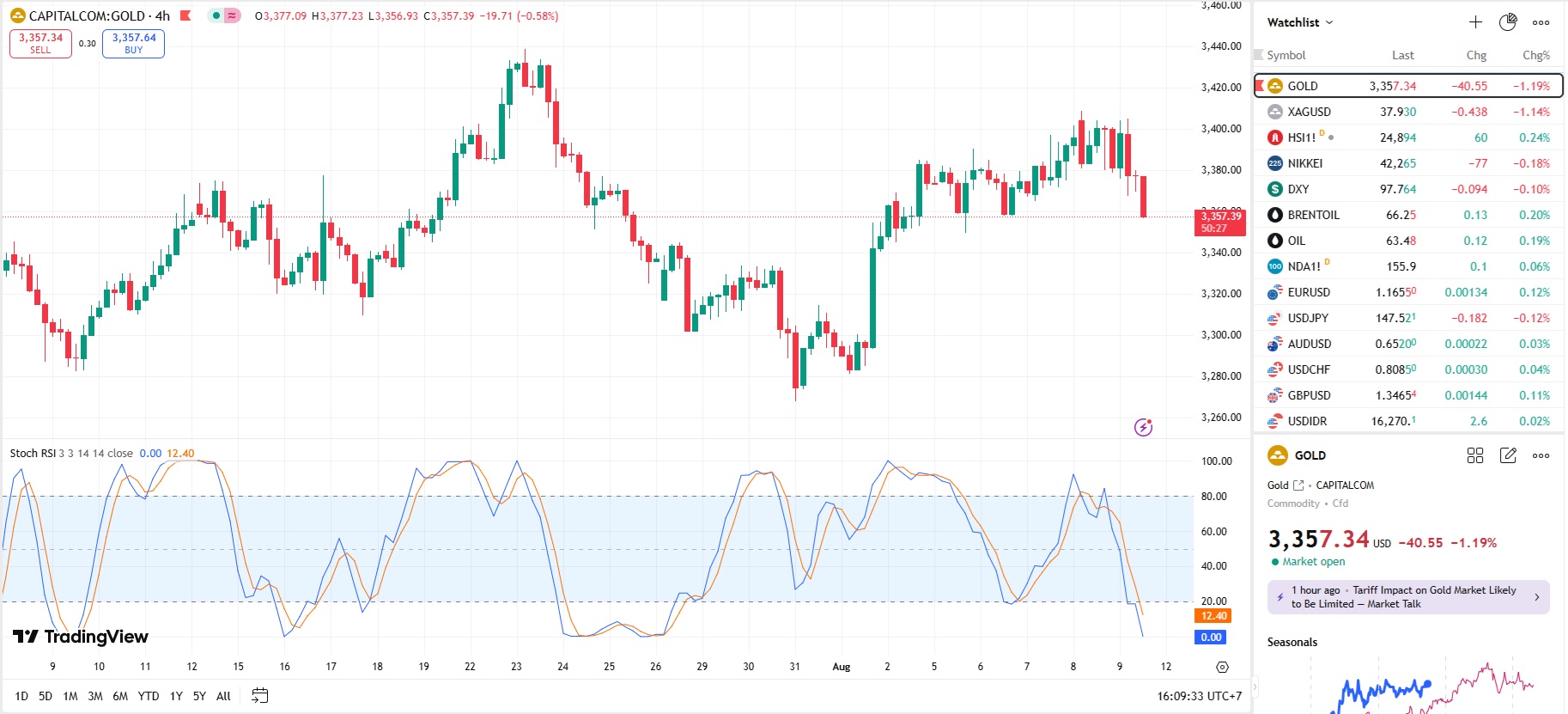Open the GOLD notes edit icon
This screenshot has height=714, width=1568.
click(x=1508, y=455)
